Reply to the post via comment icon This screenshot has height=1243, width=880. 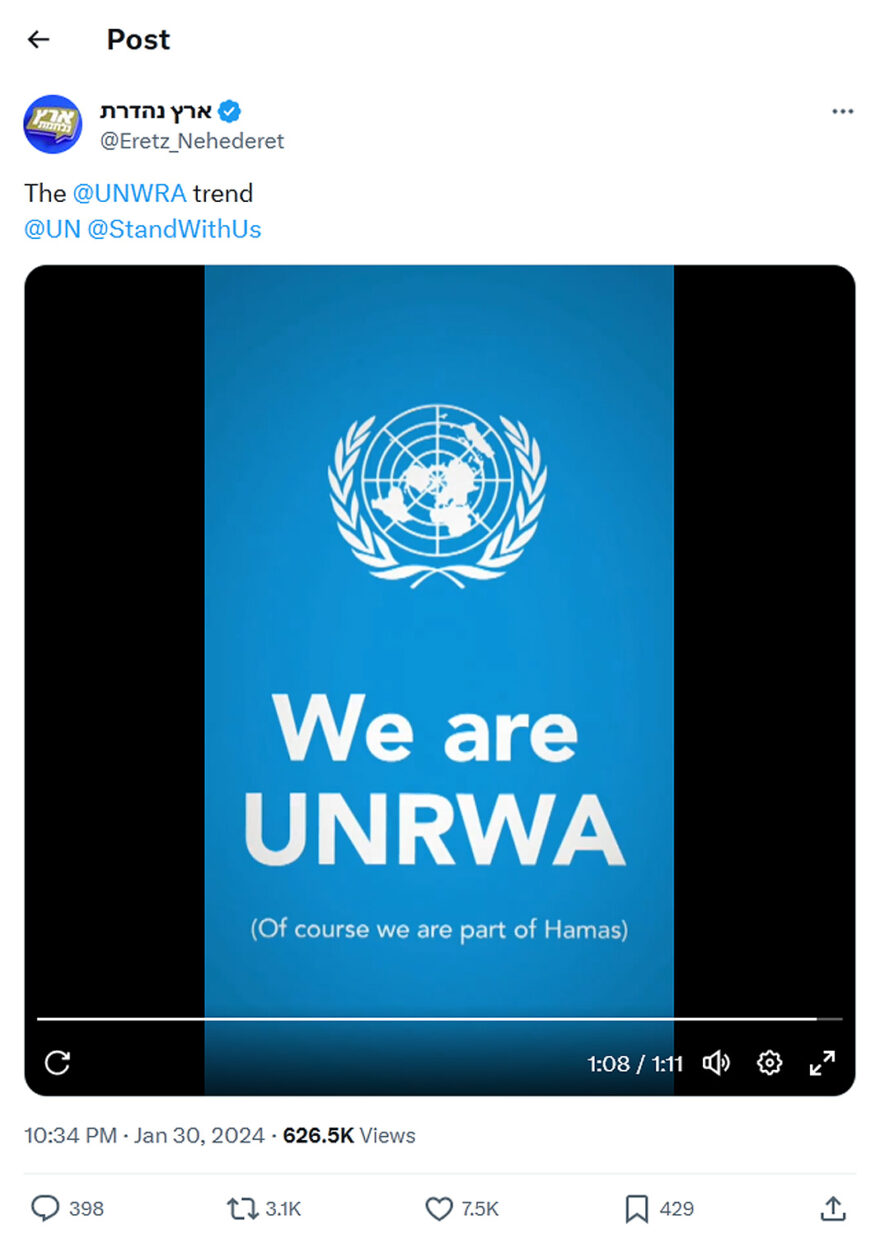point(45,1209)
